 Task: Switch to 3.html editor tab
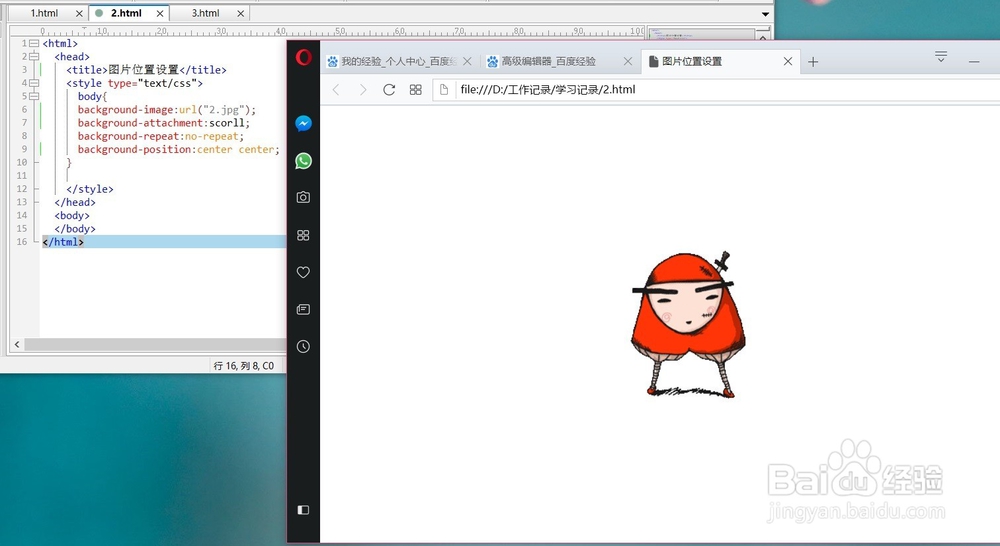click(205, 13)
